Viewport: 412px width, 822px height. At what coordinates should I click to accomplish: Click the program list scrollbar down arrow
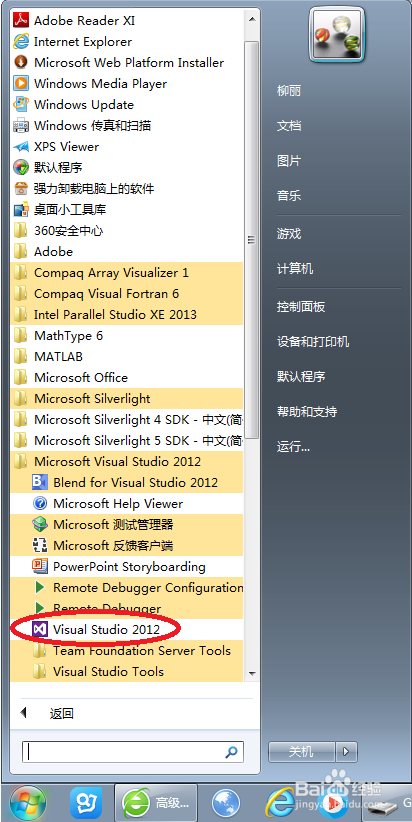tap(252, 673)
